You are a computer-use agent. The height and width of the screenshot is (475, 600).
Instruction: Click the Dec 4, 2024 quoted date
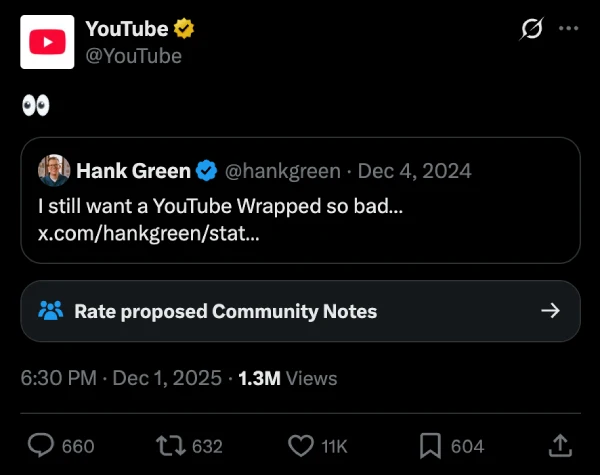tap(414, 171)
